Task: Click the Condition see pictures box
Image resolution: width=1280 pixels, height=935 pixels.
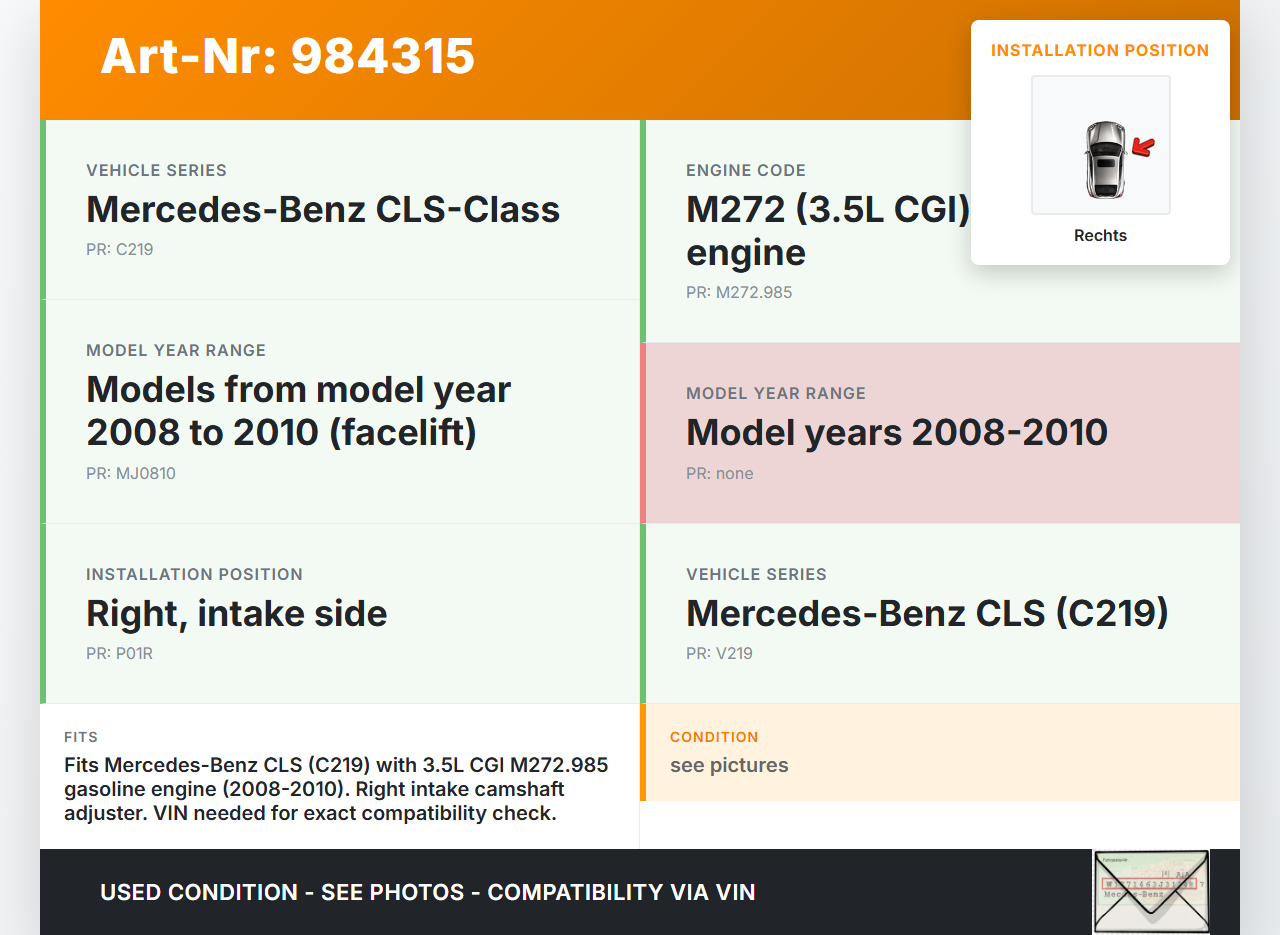Action: point(940,753)
